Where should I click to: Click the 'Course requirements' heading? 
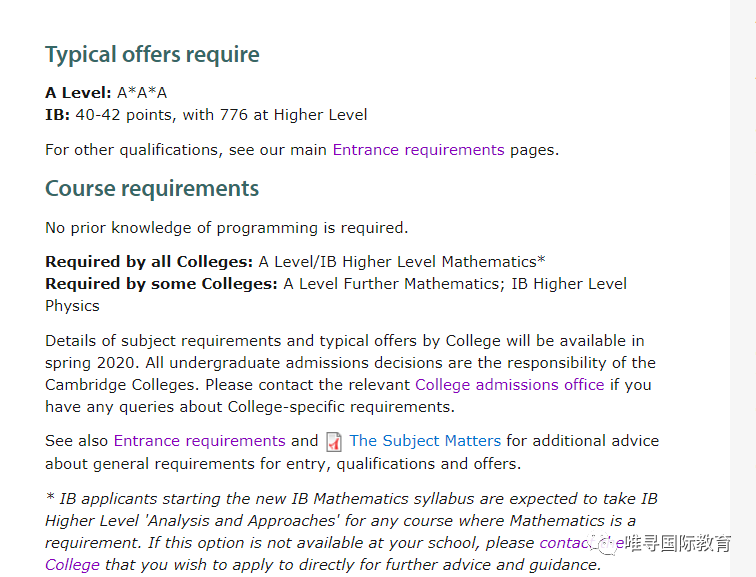click(x=152, y=188)
